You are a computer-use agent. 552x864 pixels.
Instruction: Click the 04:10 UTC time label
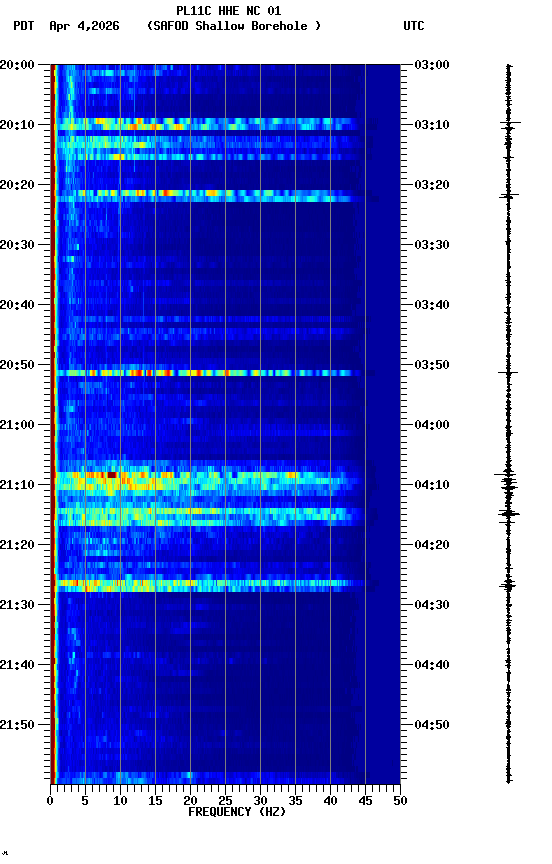[432, 485]
